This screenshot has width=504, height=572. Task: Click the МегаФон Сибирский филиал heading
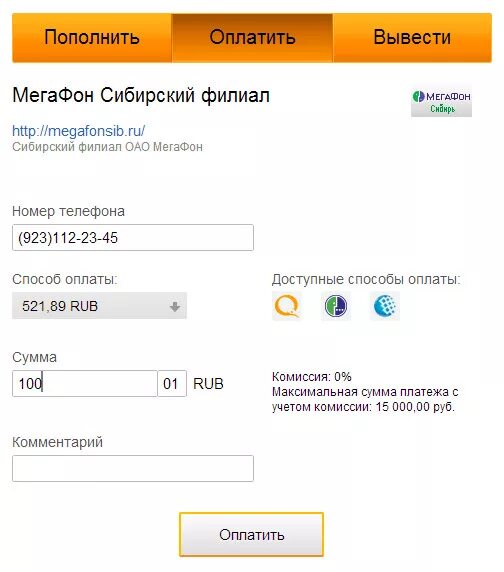pyautogui.click(x=141, y=96)
